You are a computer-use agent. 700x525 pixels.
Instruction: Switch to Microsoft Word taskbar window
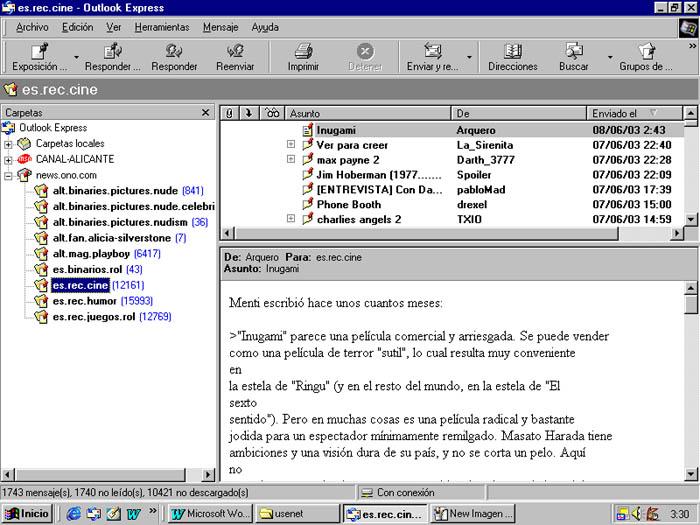pyautogui.click(x=211, y=514)
